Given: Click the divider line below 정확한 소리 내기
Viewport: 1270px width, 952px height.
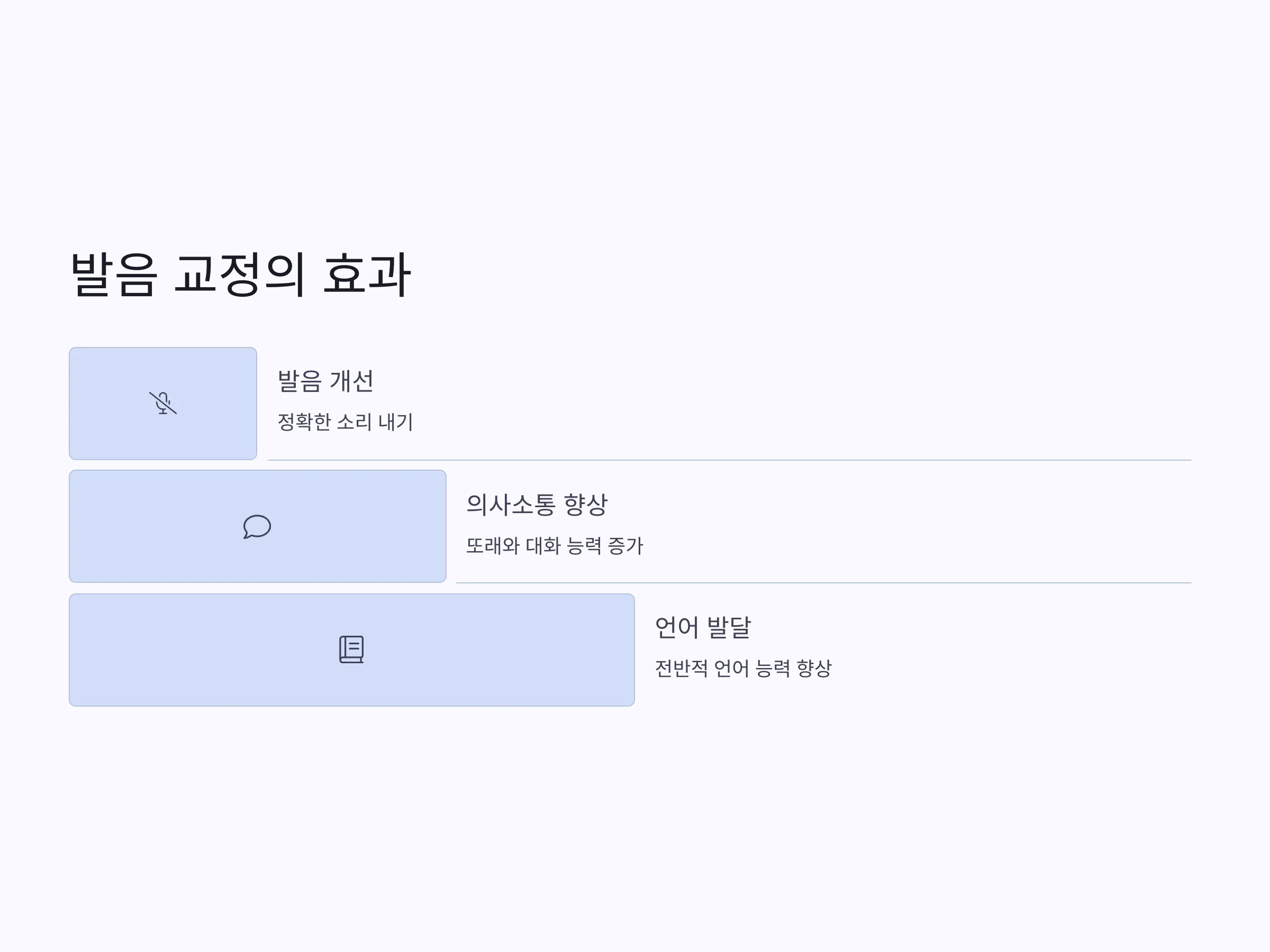Looking at the screenshot, I should [x=729, y=460].
